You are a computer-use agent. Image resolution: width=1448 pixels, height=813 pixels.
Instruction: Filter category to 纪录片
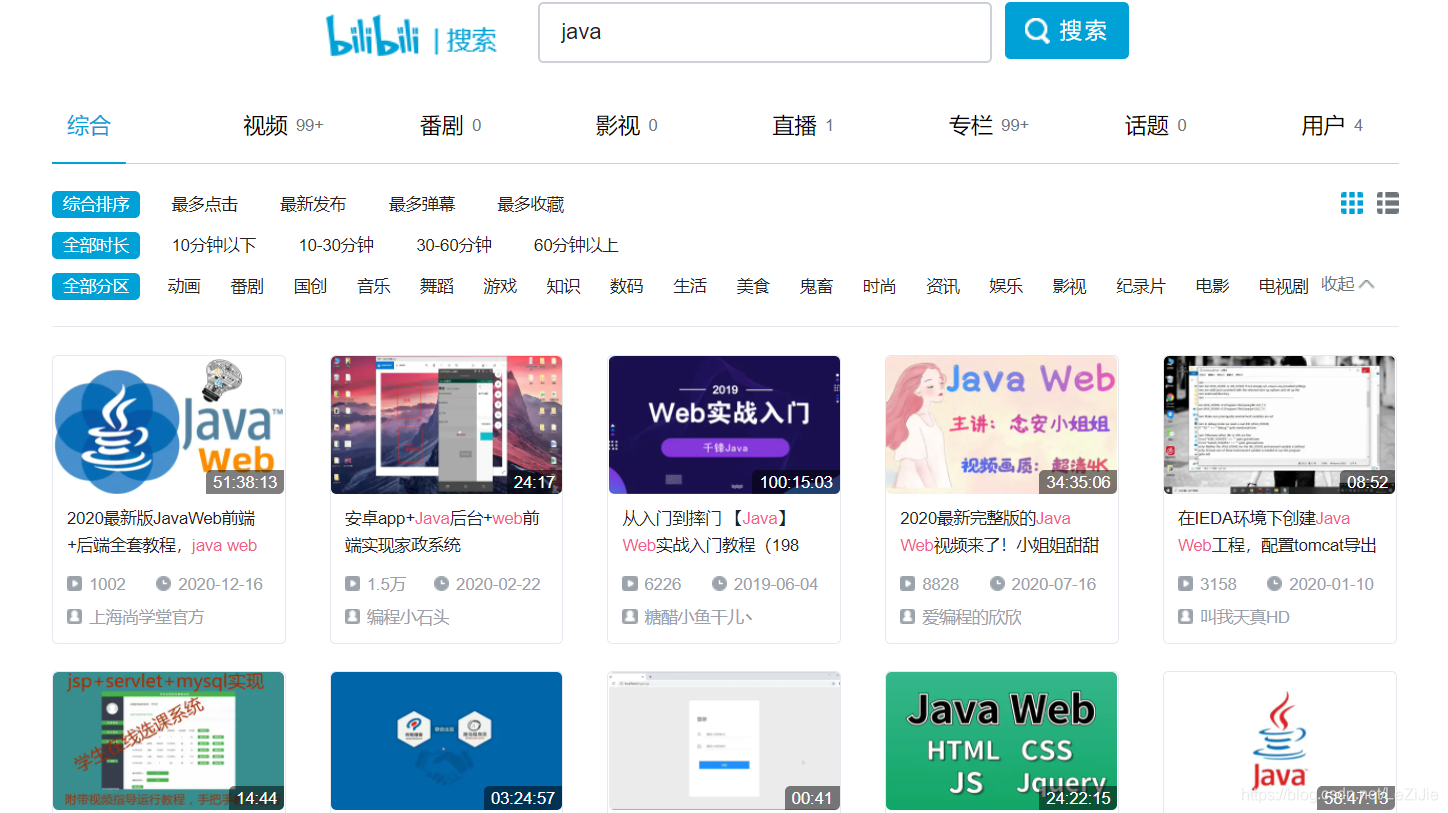(1141, 286)
